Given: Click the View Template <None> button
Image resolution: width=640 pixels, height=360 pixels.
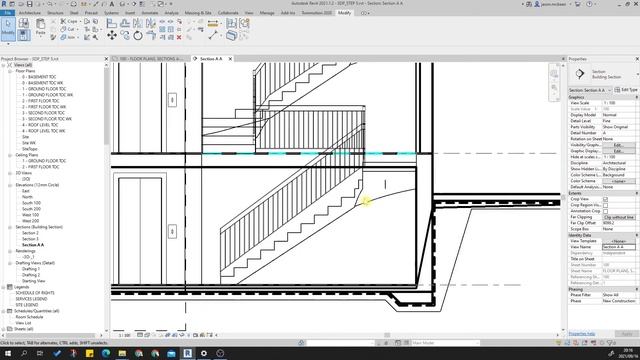Looking at the screenshot, I should (619, 241).
